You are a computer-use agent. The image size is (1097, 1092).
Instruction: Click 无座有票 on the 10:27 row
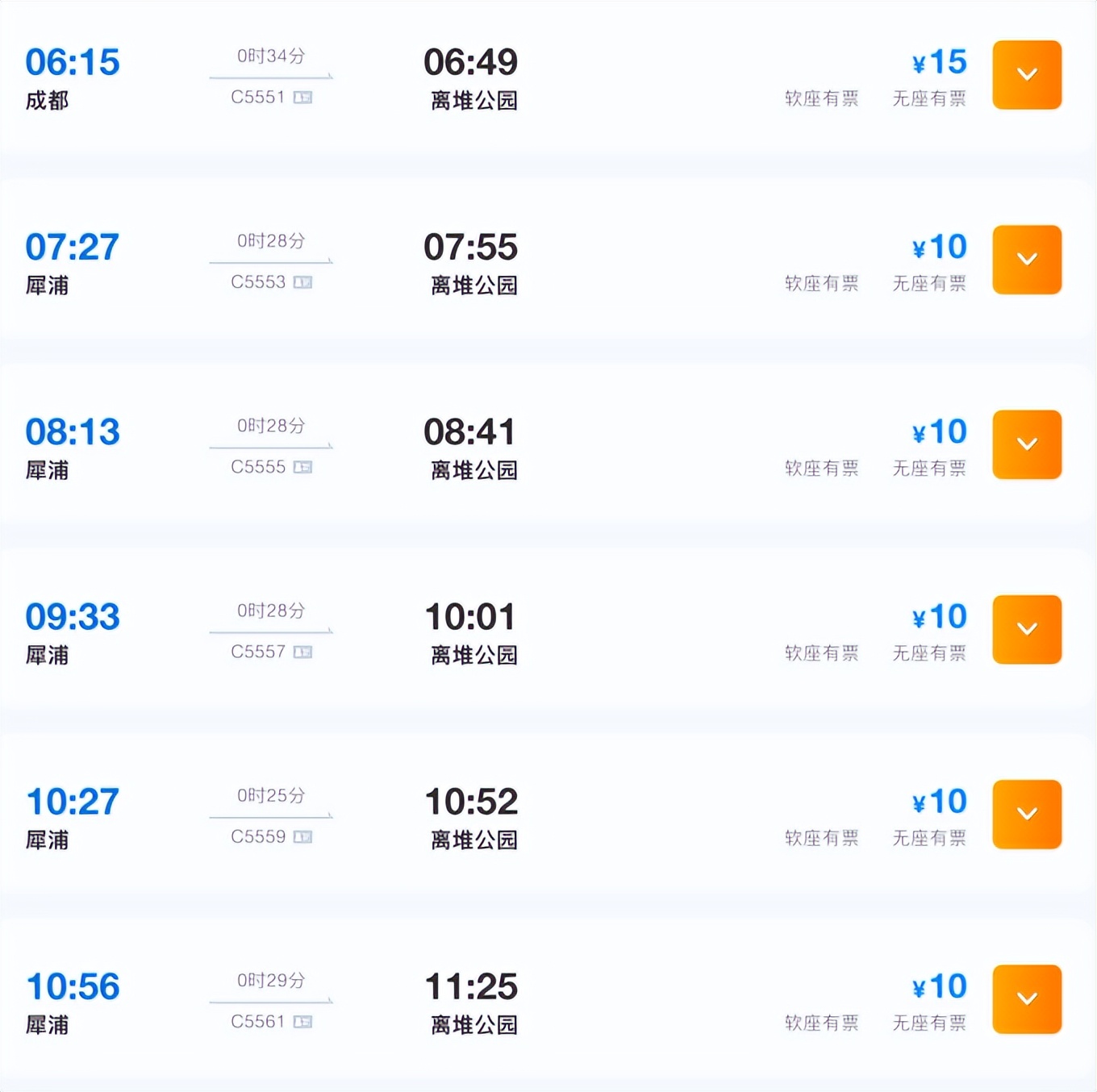pos(929,839)
